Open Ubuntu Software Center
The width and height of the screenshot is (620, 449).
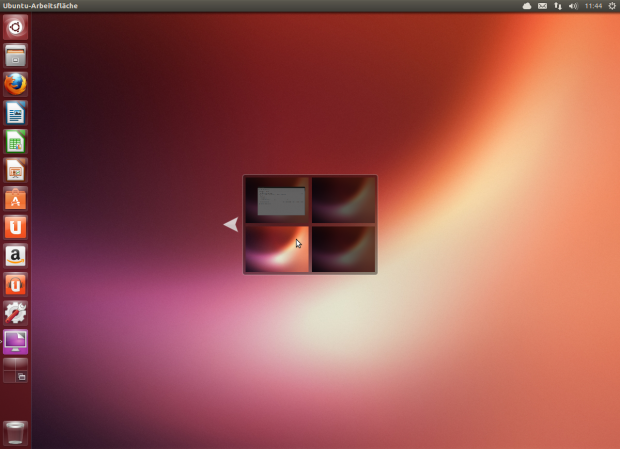pyautogui.click(x=15, y=199)
